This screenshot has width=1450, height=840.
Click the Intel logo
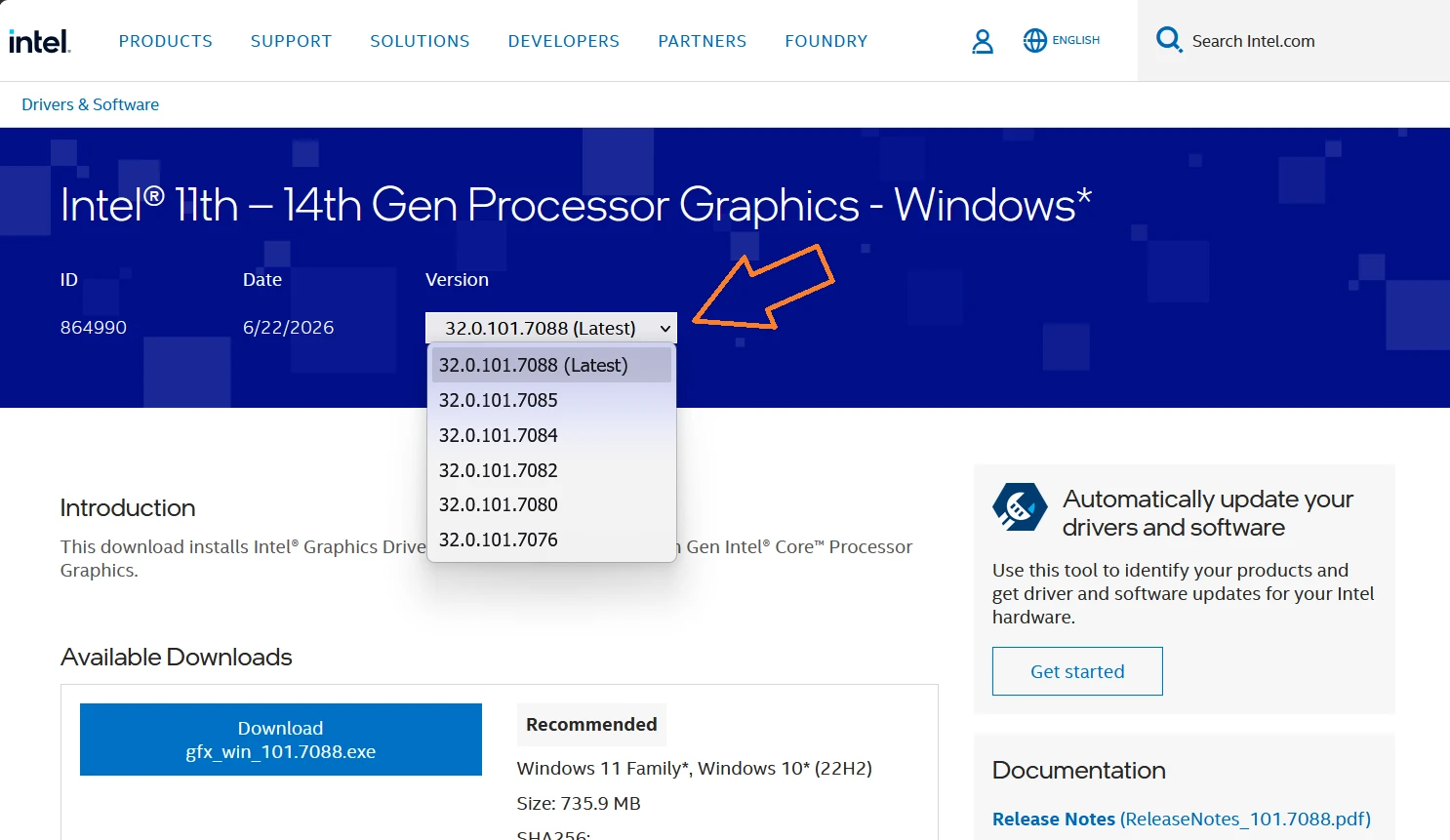click(x=39, y=41)
